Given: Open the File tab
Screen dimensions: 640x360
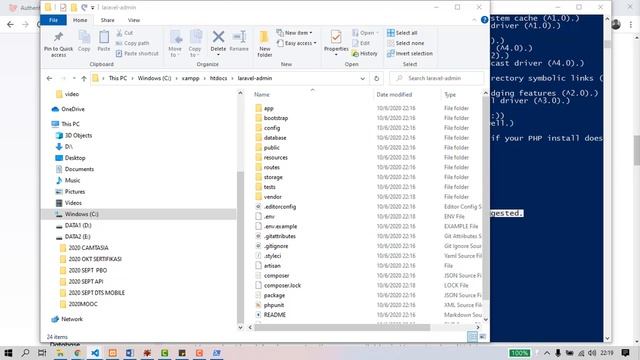Looking at the screenshot, I should (53, 20).
